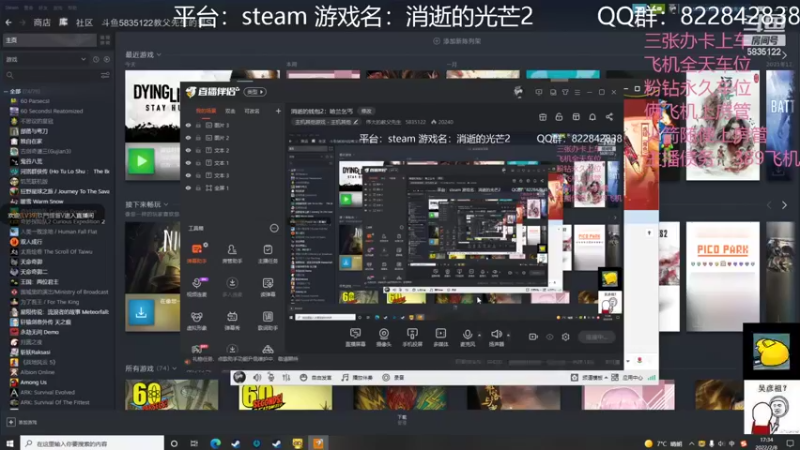Open Task View on the taskbar
Screen dimensions: 800x450
(x=194, y=443)
